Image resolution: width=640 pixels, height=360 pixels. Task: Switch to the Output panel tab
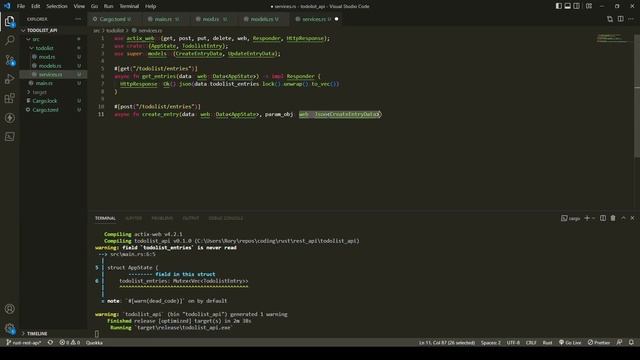click(191, 218)
